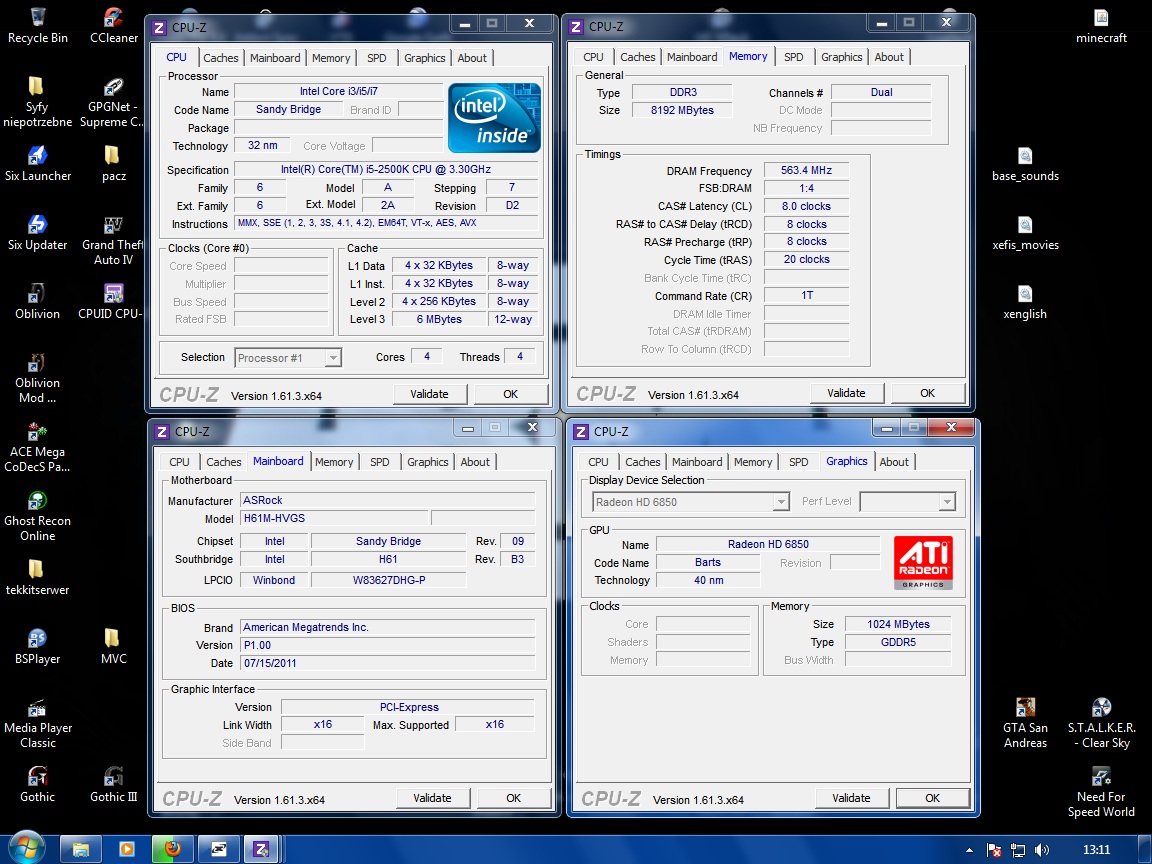Image resolution: width=1152 pixels, height=864 pixels.
Task: Select CPU tab in Graphics window
Action: (598, 462)
